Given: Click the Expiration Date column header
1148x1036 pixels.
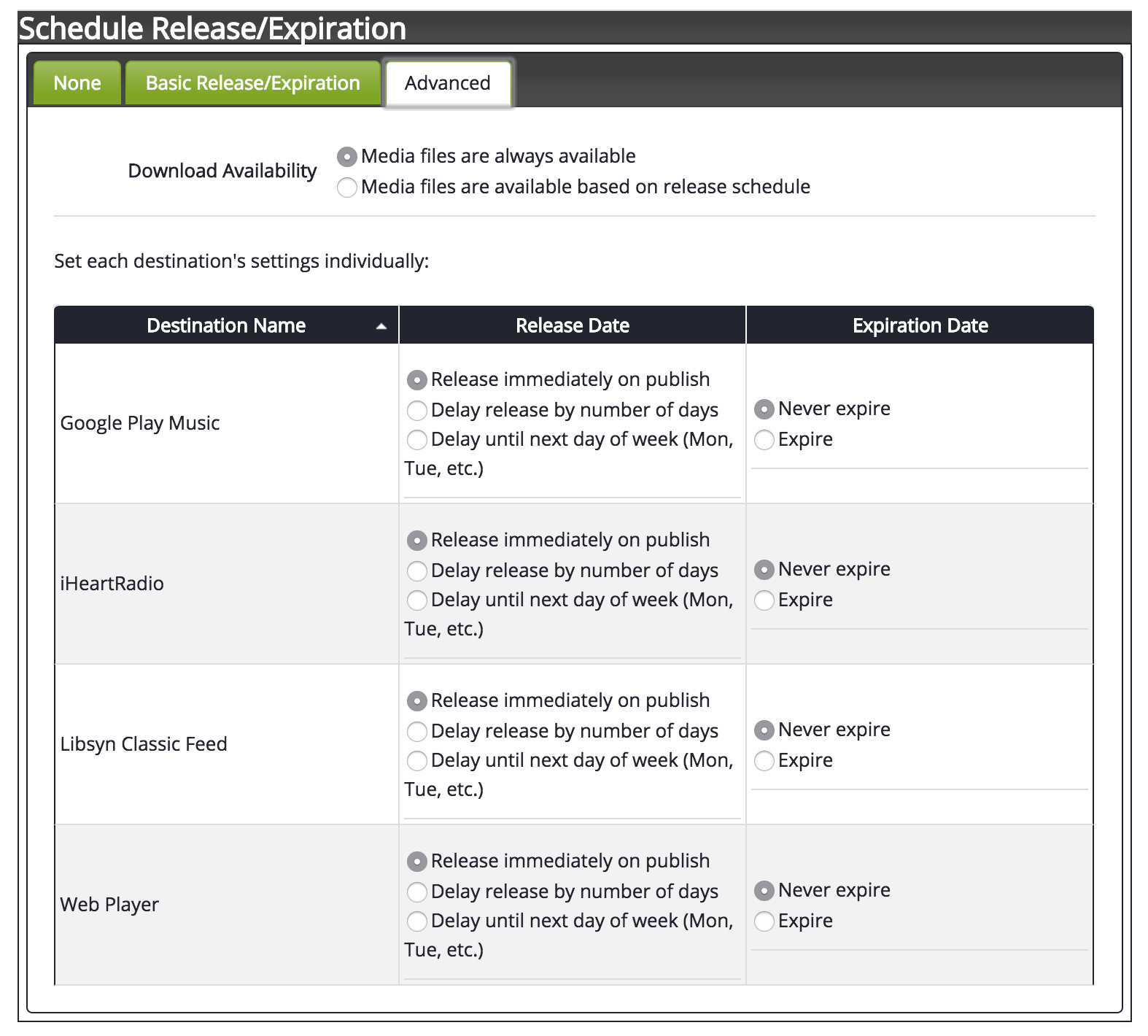Looking at the screenshot, I should tap(920, 325).
